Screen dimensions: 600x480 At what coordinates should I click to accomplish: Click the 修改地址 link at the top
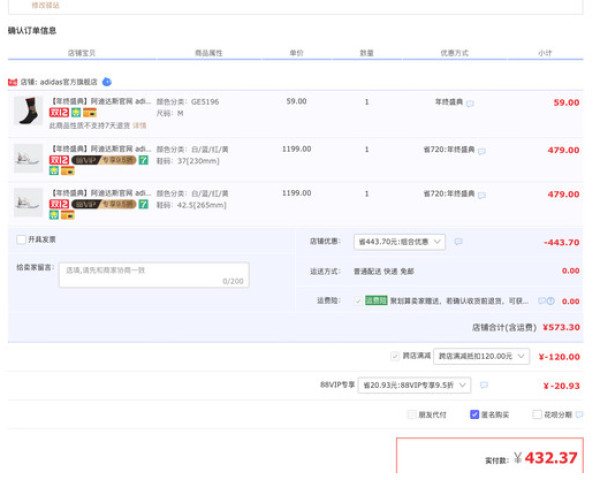click(46, 5)
